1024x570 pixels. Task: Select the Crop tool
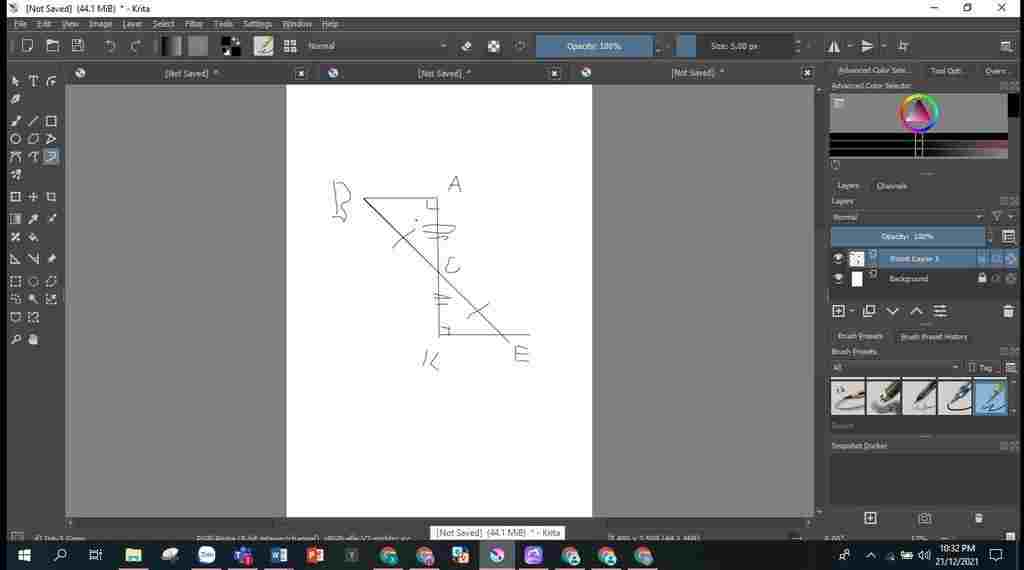tap(51, 197)
